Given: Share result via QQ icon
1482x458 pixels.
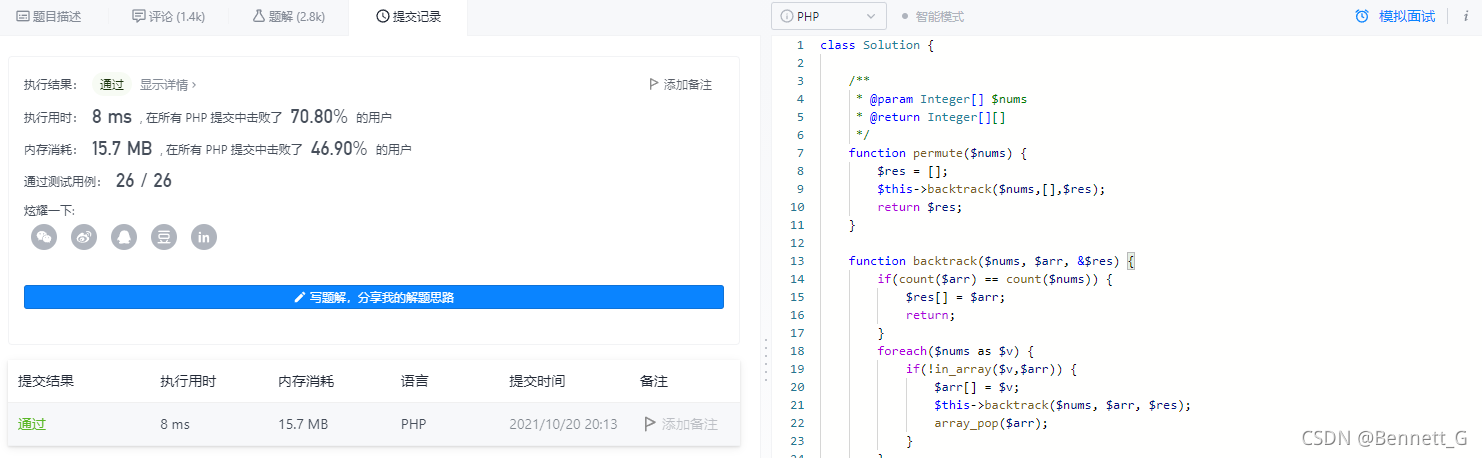Looking at the screenshot, I should point(124,237).
